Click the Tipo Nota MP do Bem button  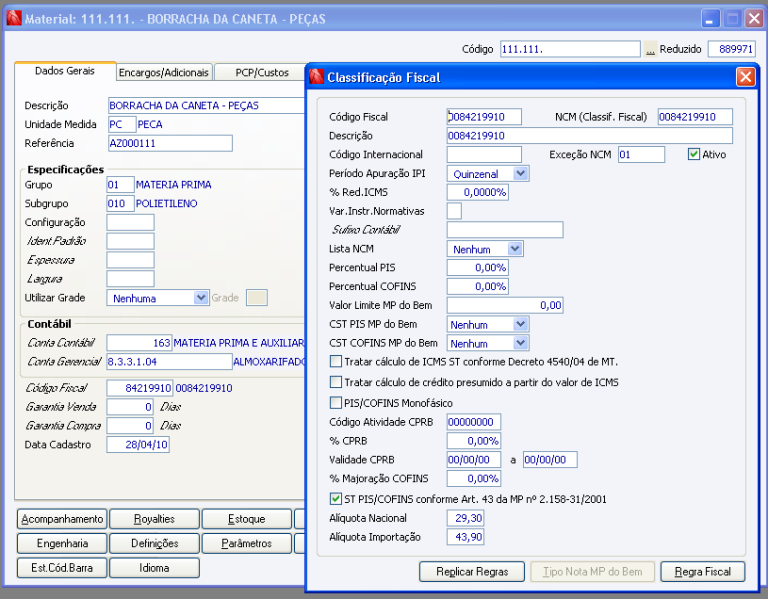(592, 572)
